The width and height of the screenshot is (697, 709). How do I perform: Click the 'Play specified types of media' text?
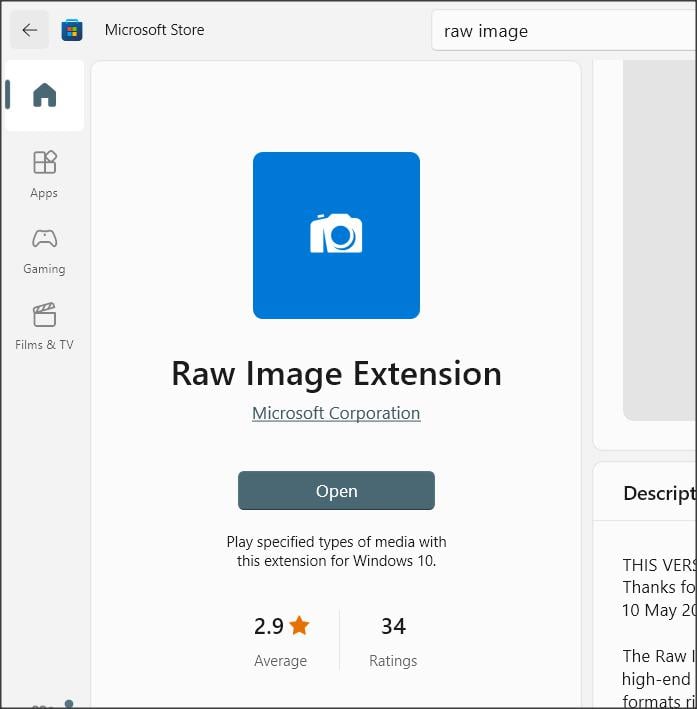coord(336,551)
